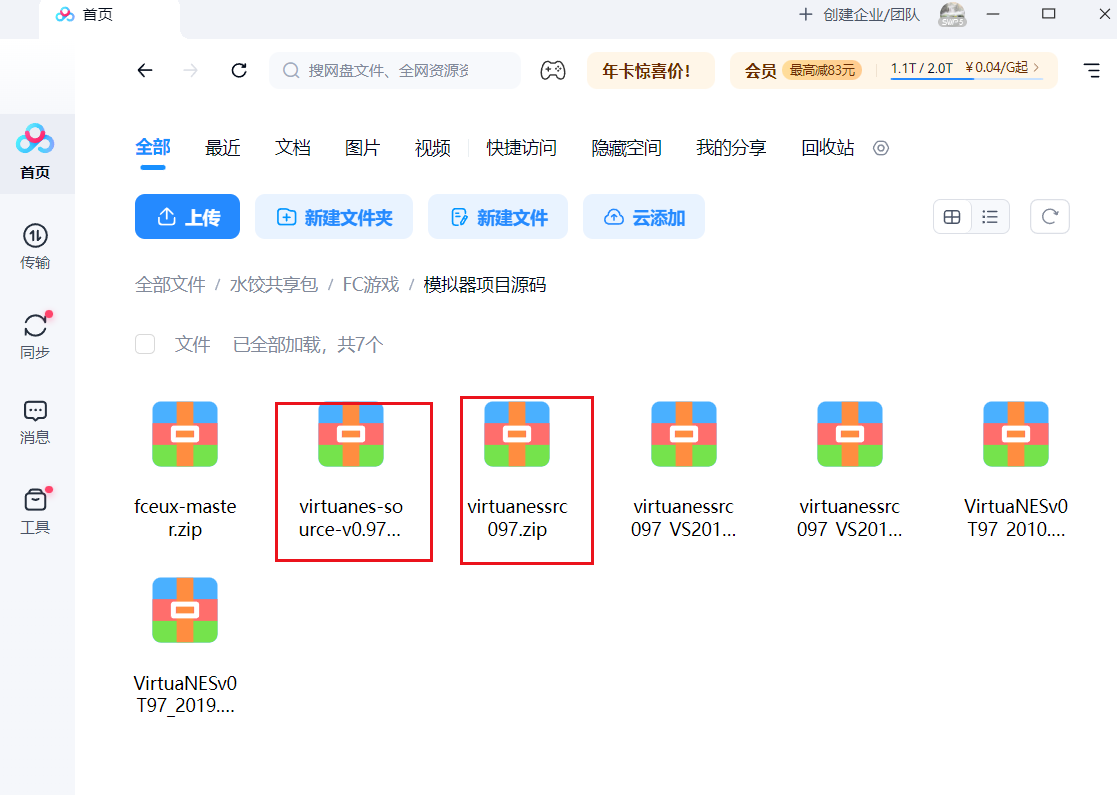Click the forward navigation arrow

click(190, 71)
